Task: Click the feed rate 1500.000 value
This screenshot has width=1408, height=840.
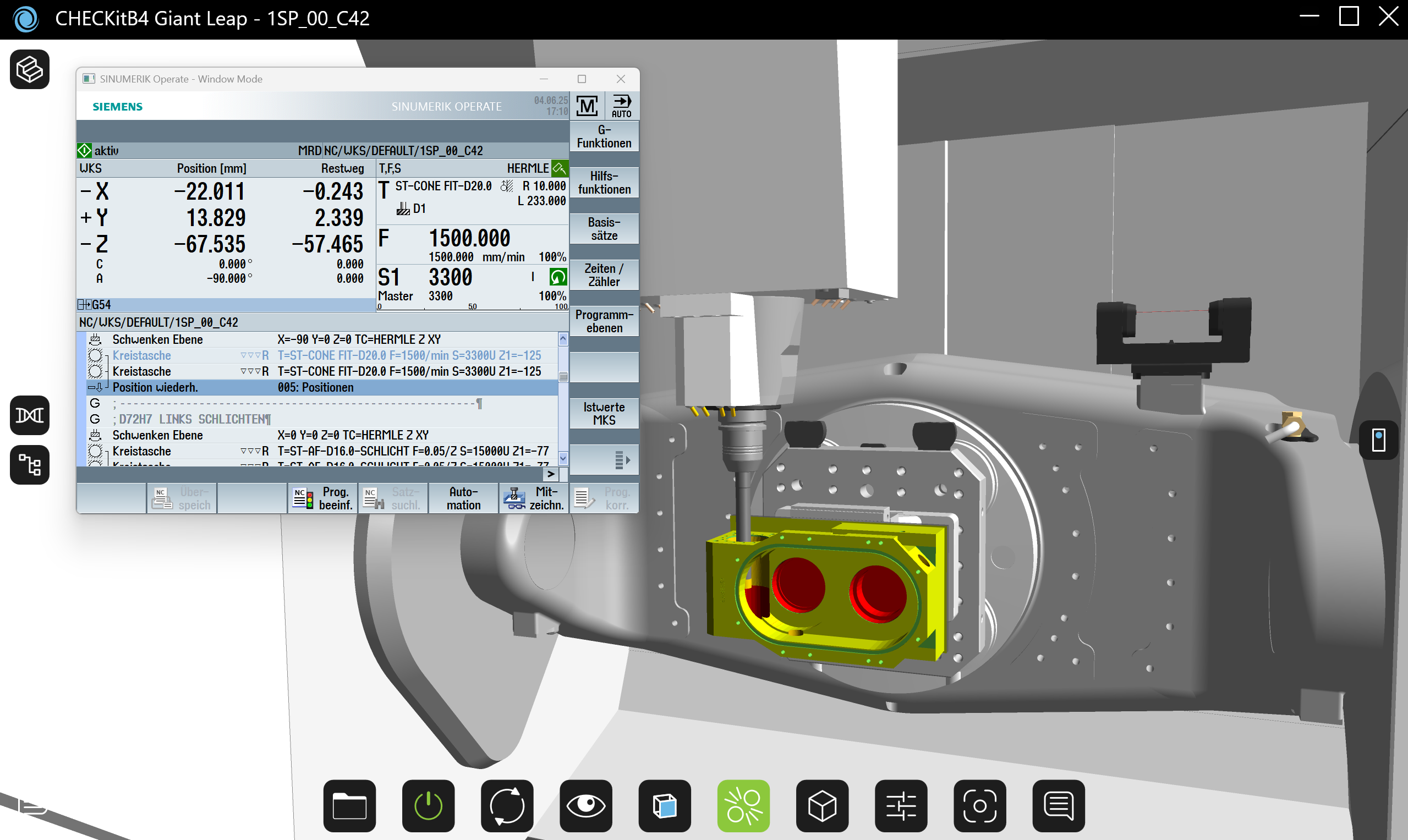Action: [469, 238]
